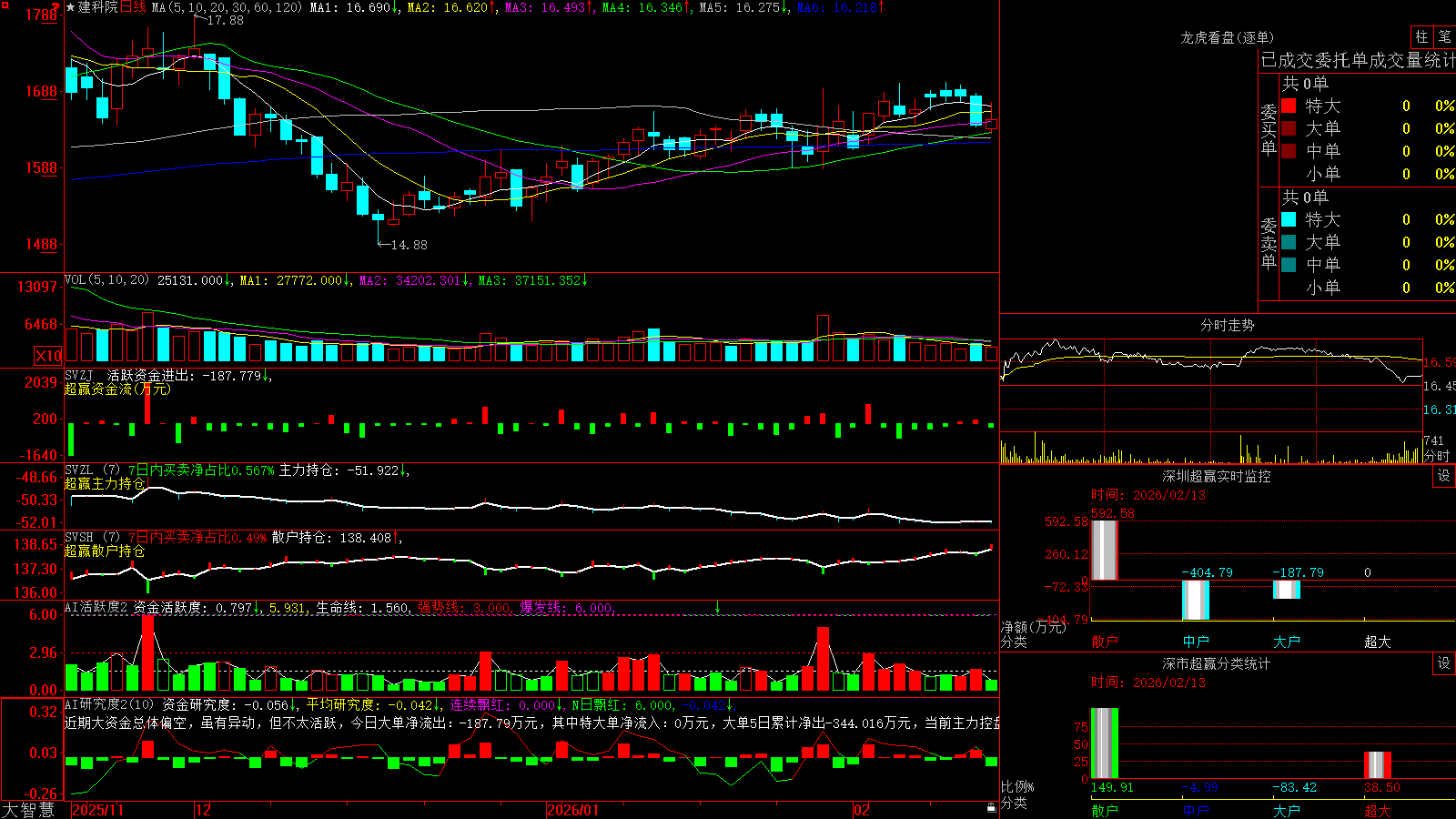This screenshot has width=1456, height=819.
Task: Click the 散户 bar showing 149.91 in 分类统计
Action: 1105,743
